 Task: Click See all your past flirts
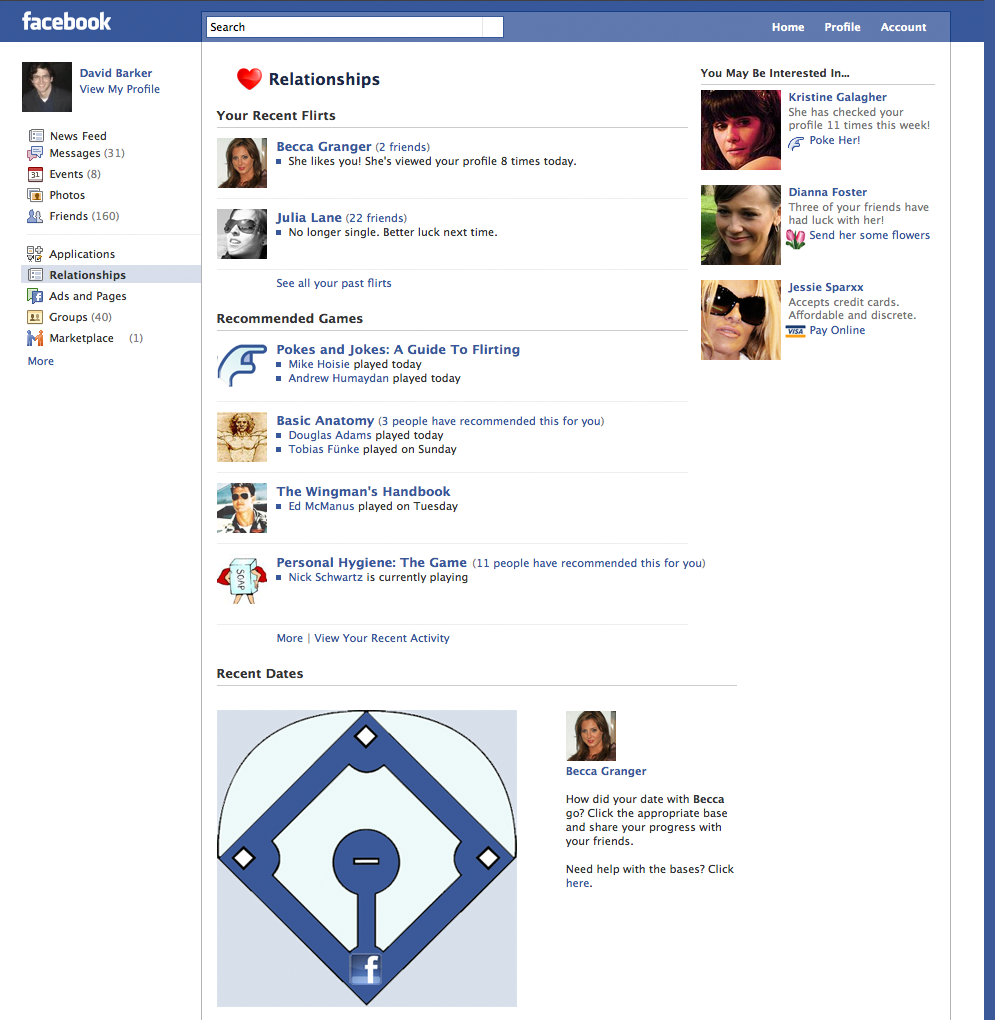(334, 283)
